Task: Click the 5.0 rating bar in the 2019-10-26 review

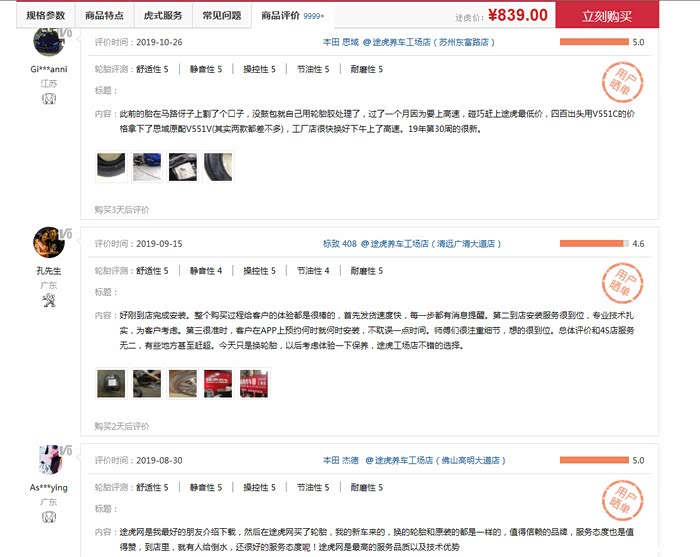Action: 594,42
